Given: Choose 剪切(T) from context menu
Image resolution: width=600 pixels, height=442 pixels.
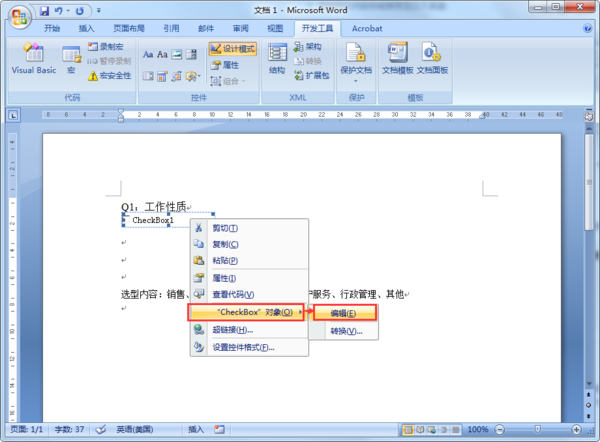Looking at the screenshot, I should pyautogui.click(x=249, y=228).
